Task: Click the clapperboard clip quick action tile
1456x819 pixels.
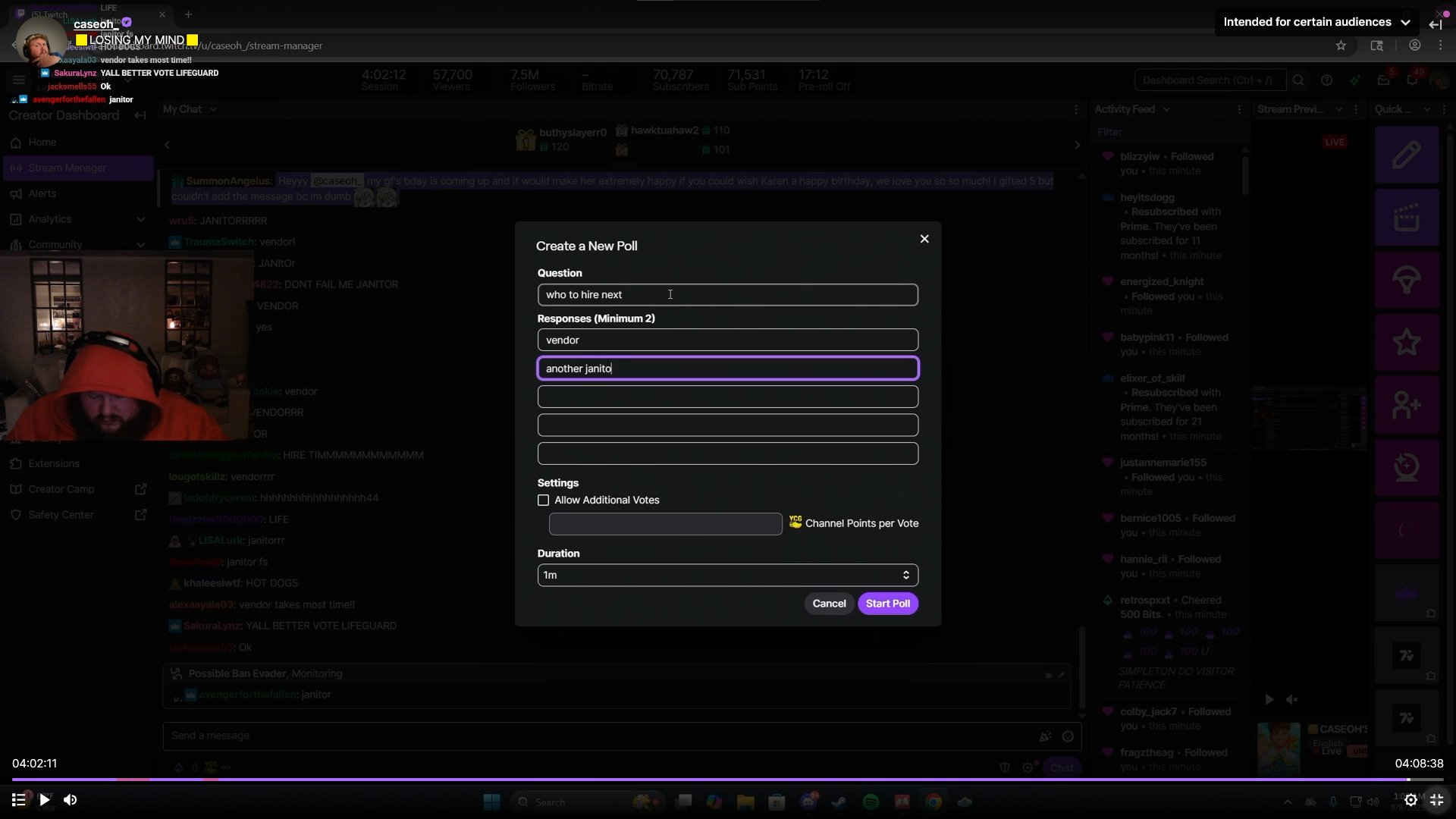Action: pos(1406,218)
